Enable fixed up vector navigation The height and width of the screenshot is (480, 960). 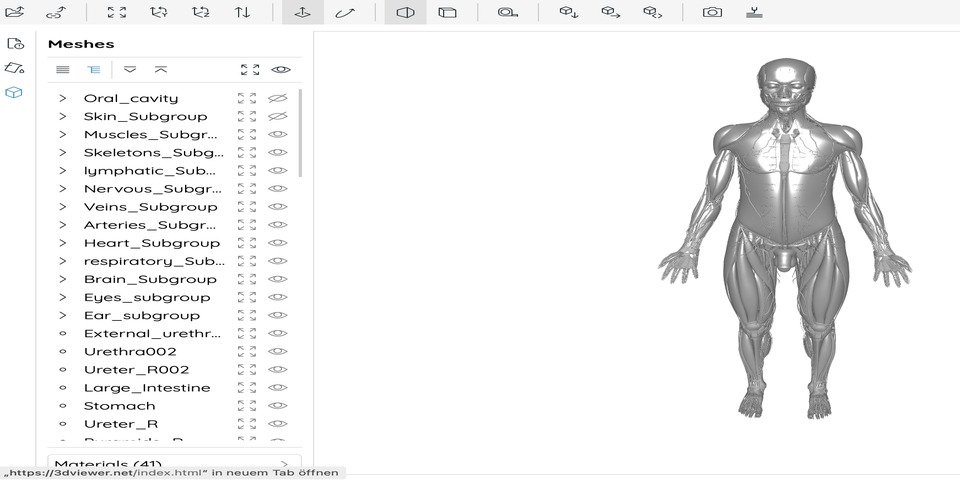click(x=302, y=12)
